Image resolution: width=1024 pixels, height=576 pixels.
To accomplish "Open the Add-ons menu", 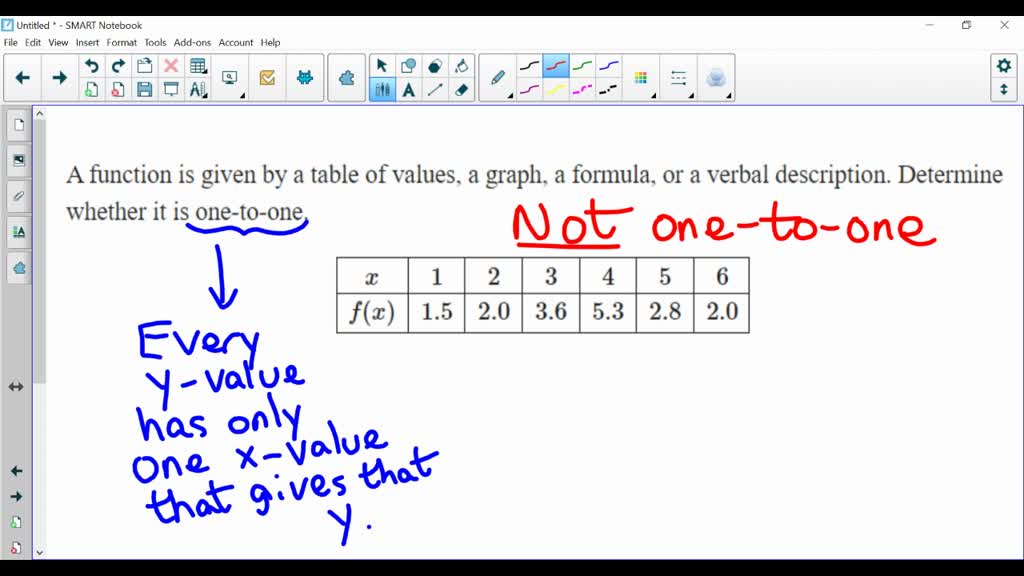I will pos(192,43).
